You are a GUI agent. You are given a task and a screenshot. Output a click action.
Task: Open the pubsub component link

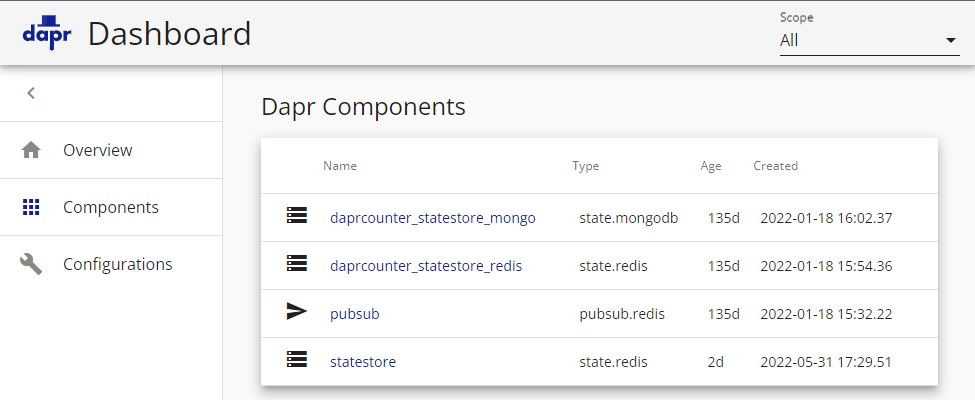tap(354, 313)
